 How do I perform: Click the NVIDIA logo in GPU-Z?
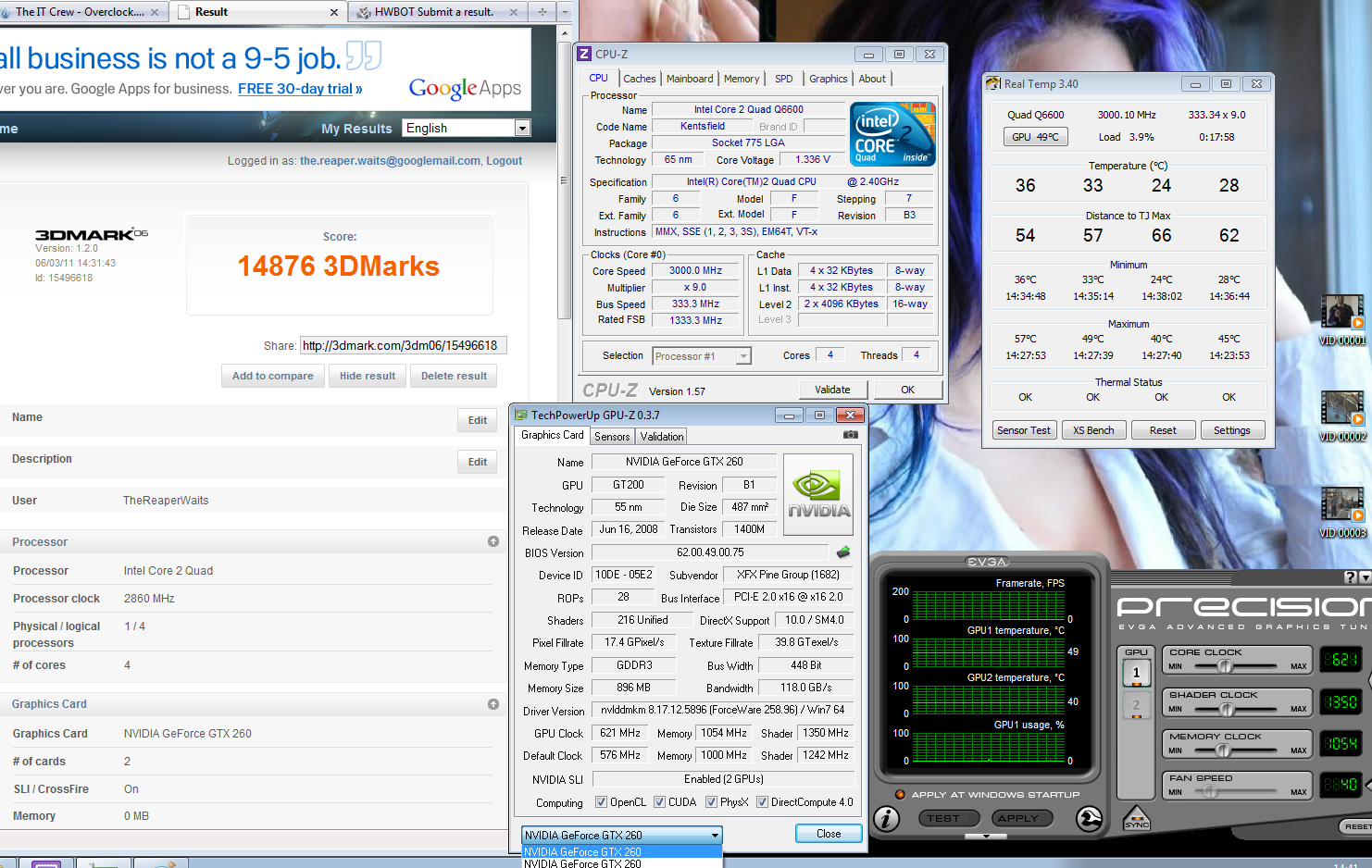[818, 494]
